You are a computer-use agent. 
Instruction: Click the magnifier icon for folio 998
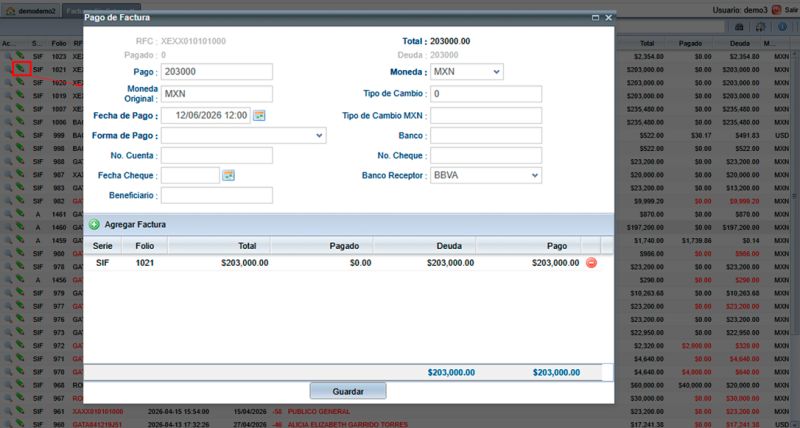click(x=8, y=148)
